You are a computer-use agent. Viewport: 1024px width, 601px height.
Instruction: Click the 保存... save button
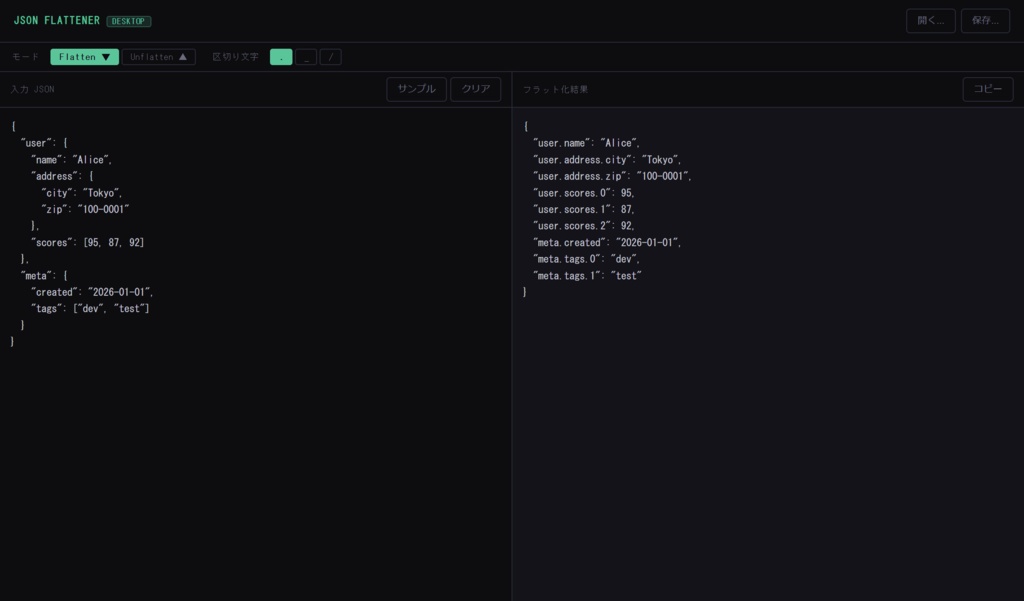pyautogui.click(x=985, y=21)
